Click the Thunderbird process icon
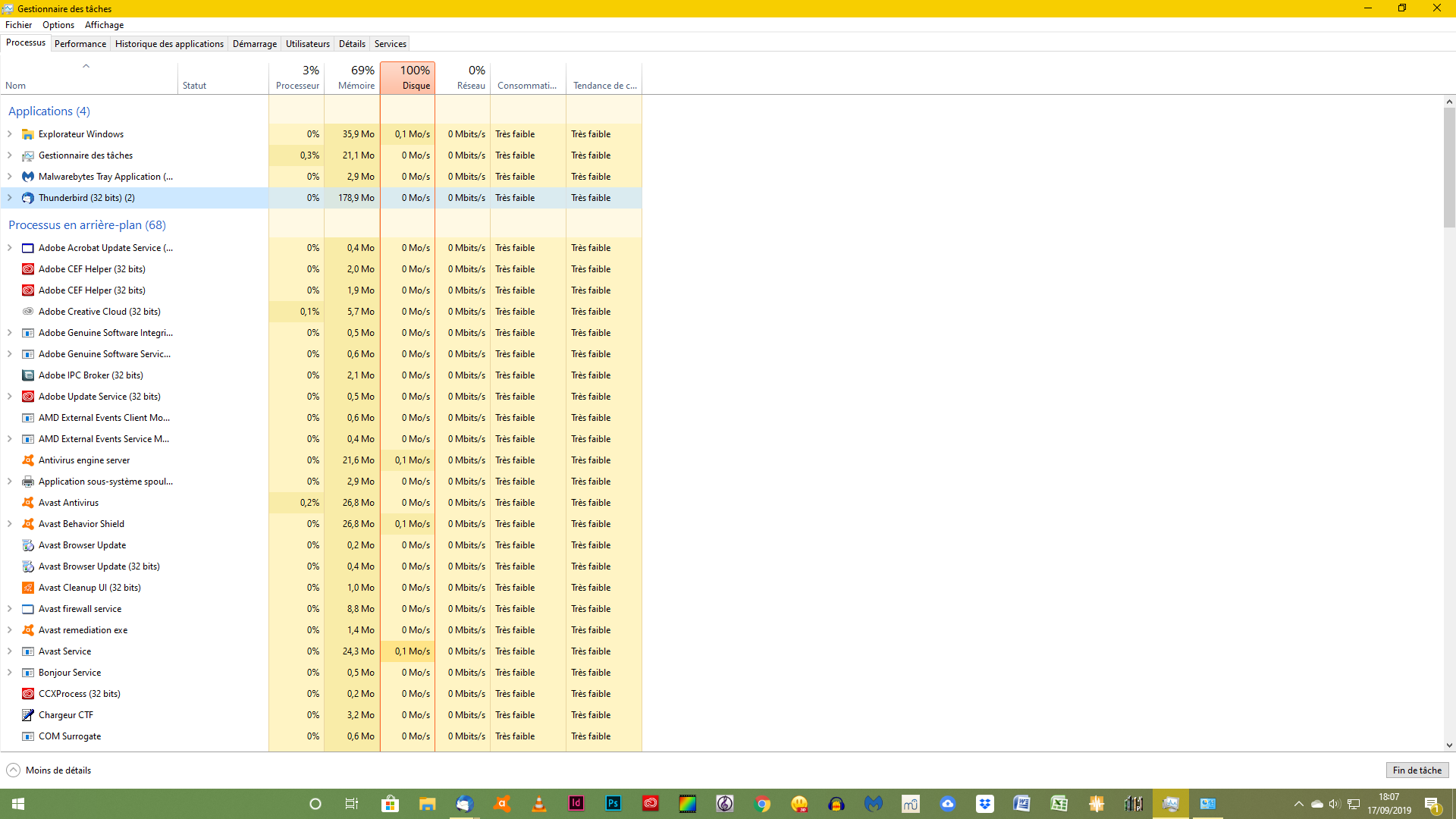This screenshot has width=1456, height=819. coord(28,198)
